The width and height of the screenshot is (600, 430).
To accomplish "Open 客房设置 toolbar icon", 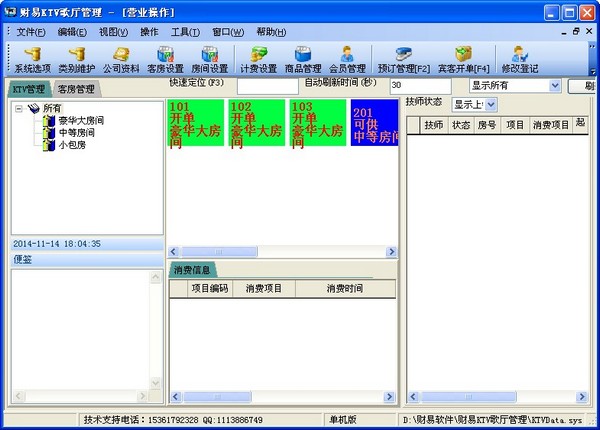I will (x=166, y=60).
